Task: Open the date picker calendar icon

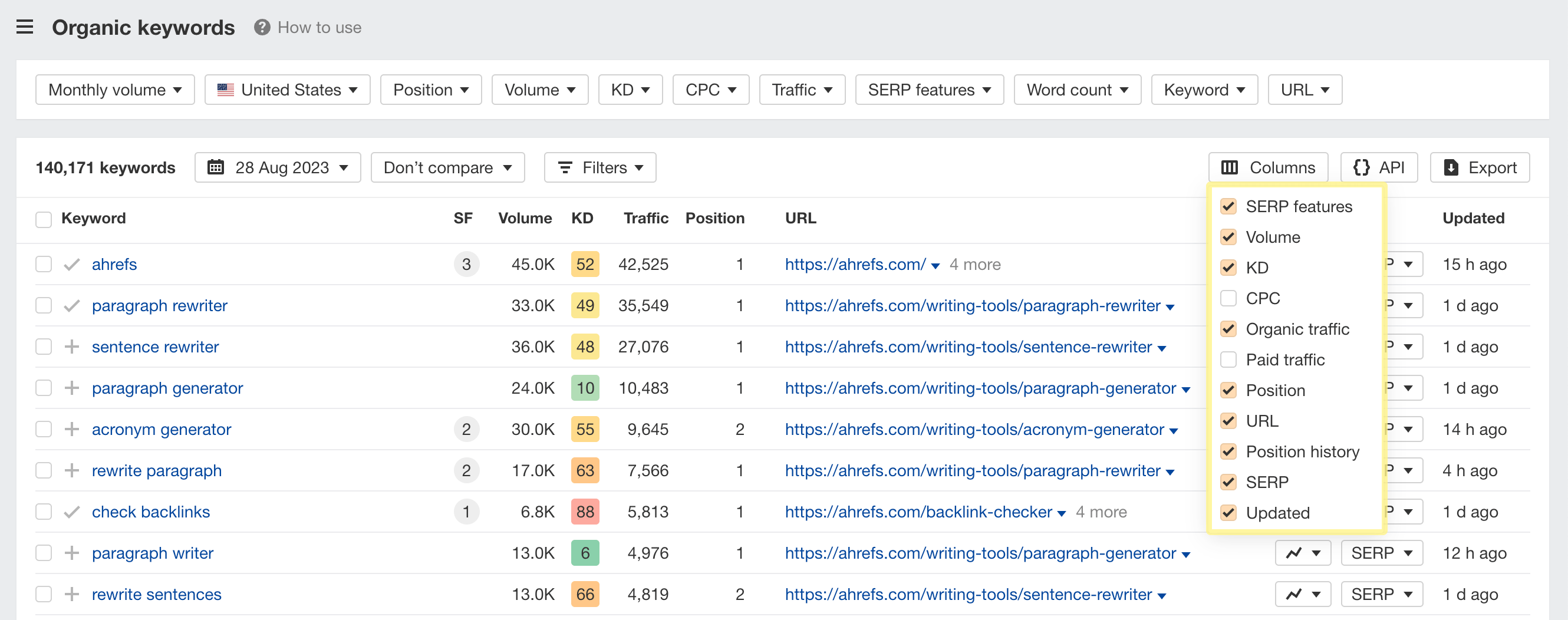Action: pos(218,167)
